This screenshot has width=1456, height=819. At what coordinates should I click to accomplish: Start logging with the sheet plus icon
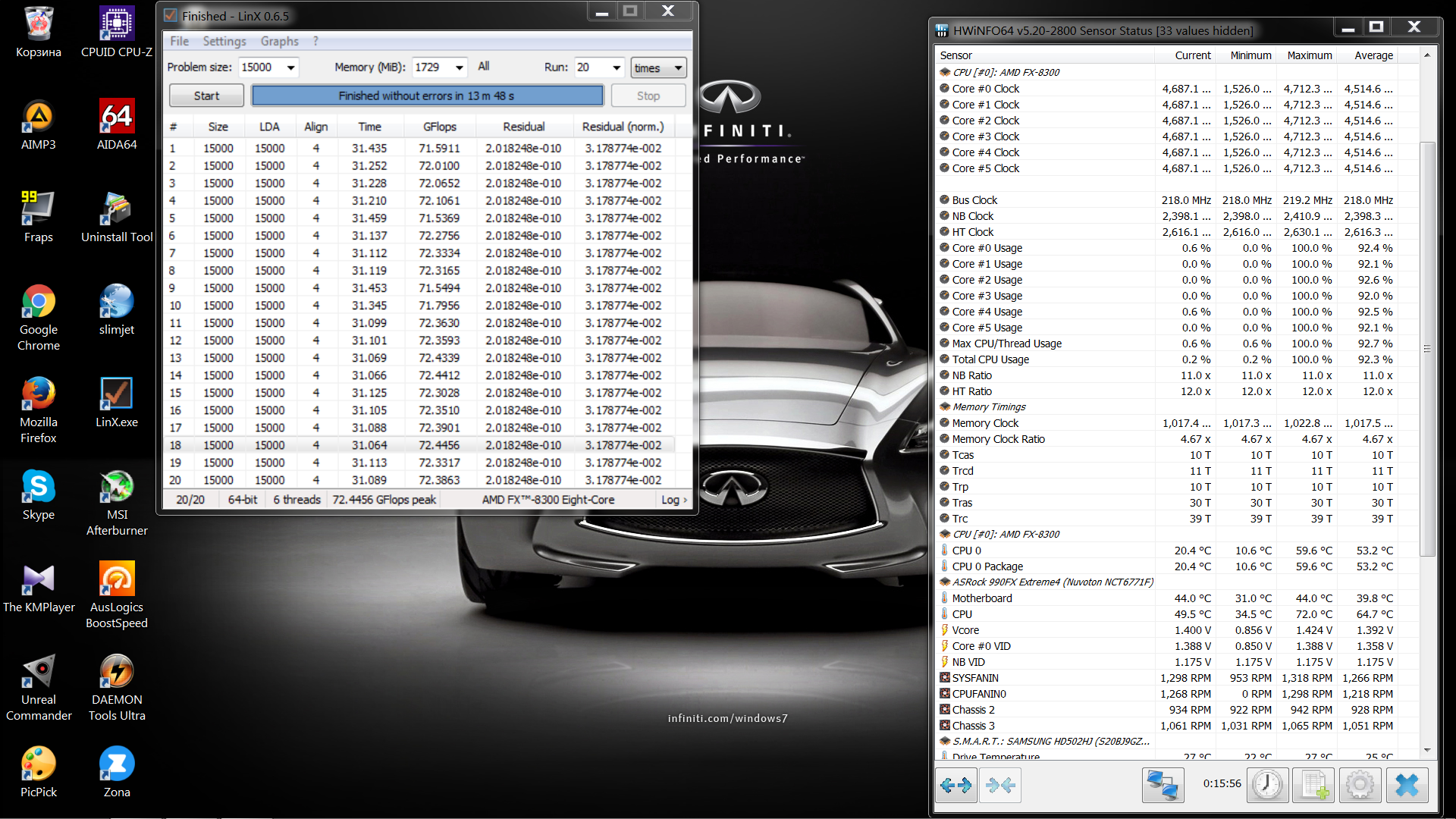click(1313, 785)
